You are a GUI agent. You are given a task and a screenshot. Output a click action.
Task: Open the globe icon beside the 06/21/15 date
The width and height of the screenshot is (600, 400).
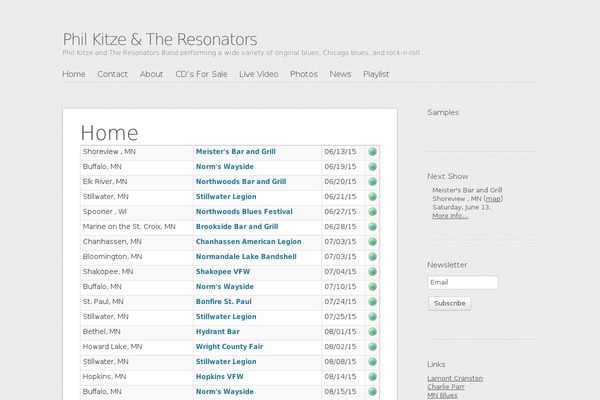click(x=372, y=197)
